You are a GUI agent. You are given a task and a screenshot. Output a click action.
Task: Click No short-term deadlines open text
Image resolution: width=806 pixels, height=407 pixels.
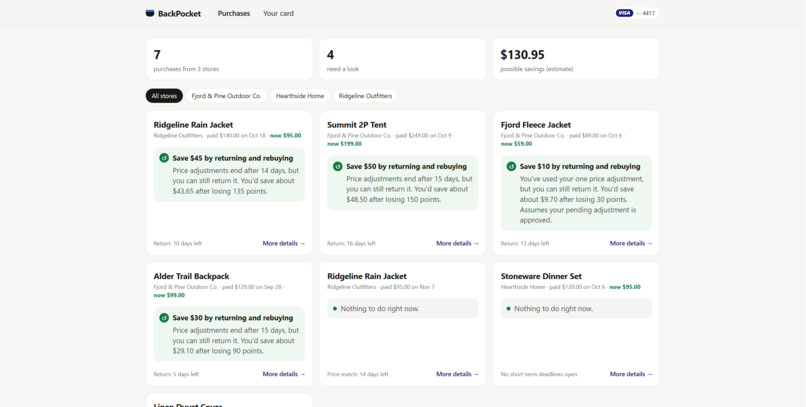(539, 375)
